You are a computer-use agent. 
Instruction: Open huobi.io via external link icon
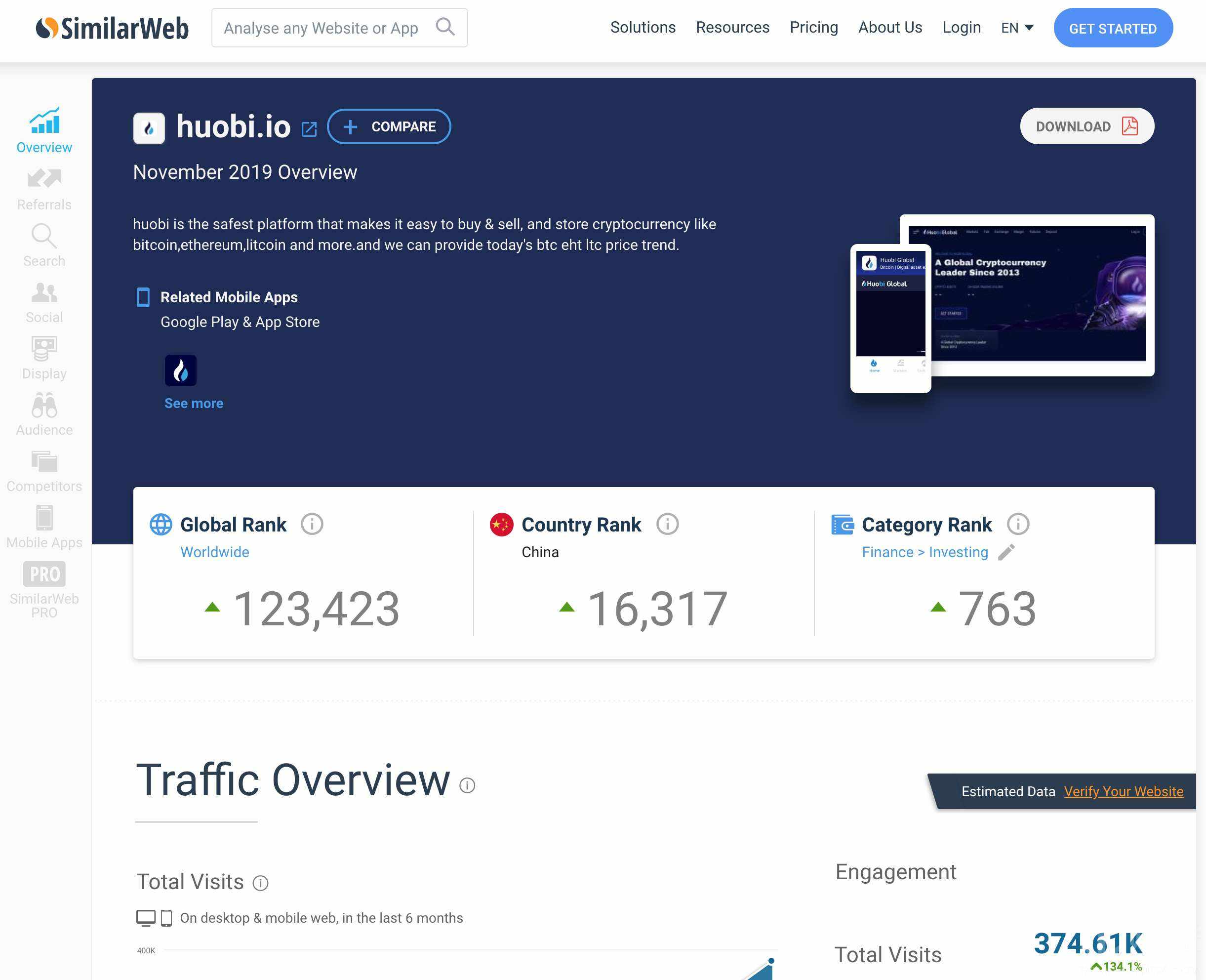(x=309, y=129)
